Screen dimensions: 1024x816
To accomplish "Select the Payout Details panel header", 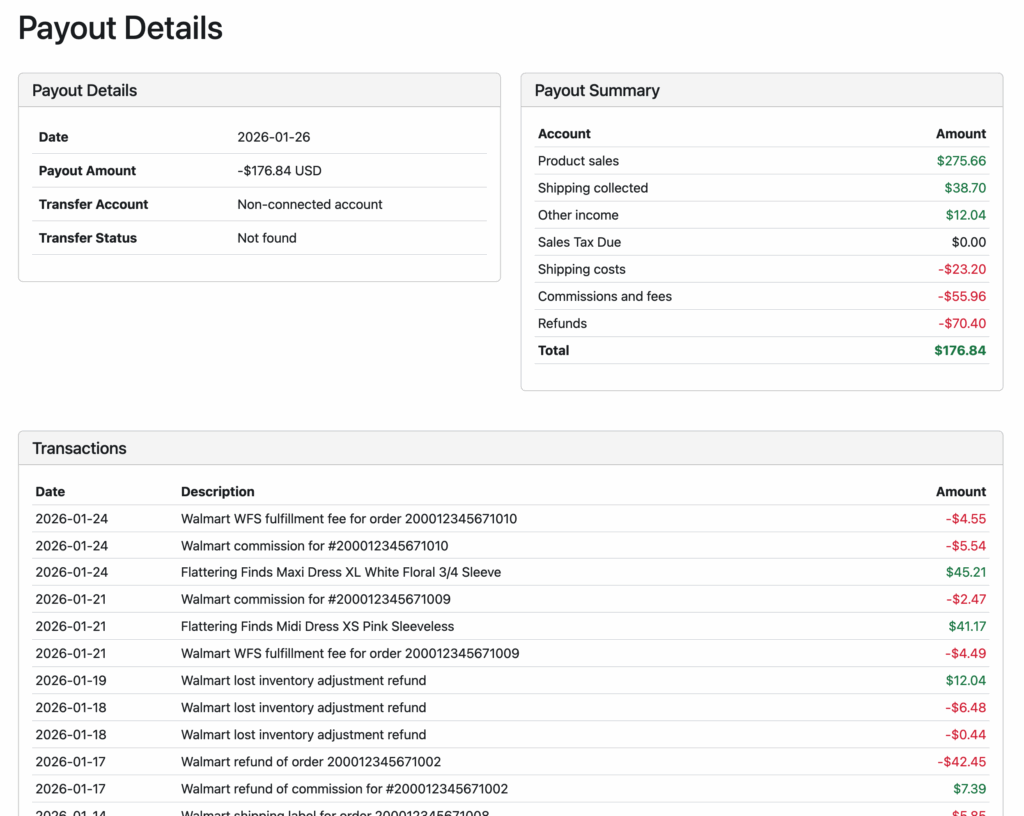I will 85,90.
